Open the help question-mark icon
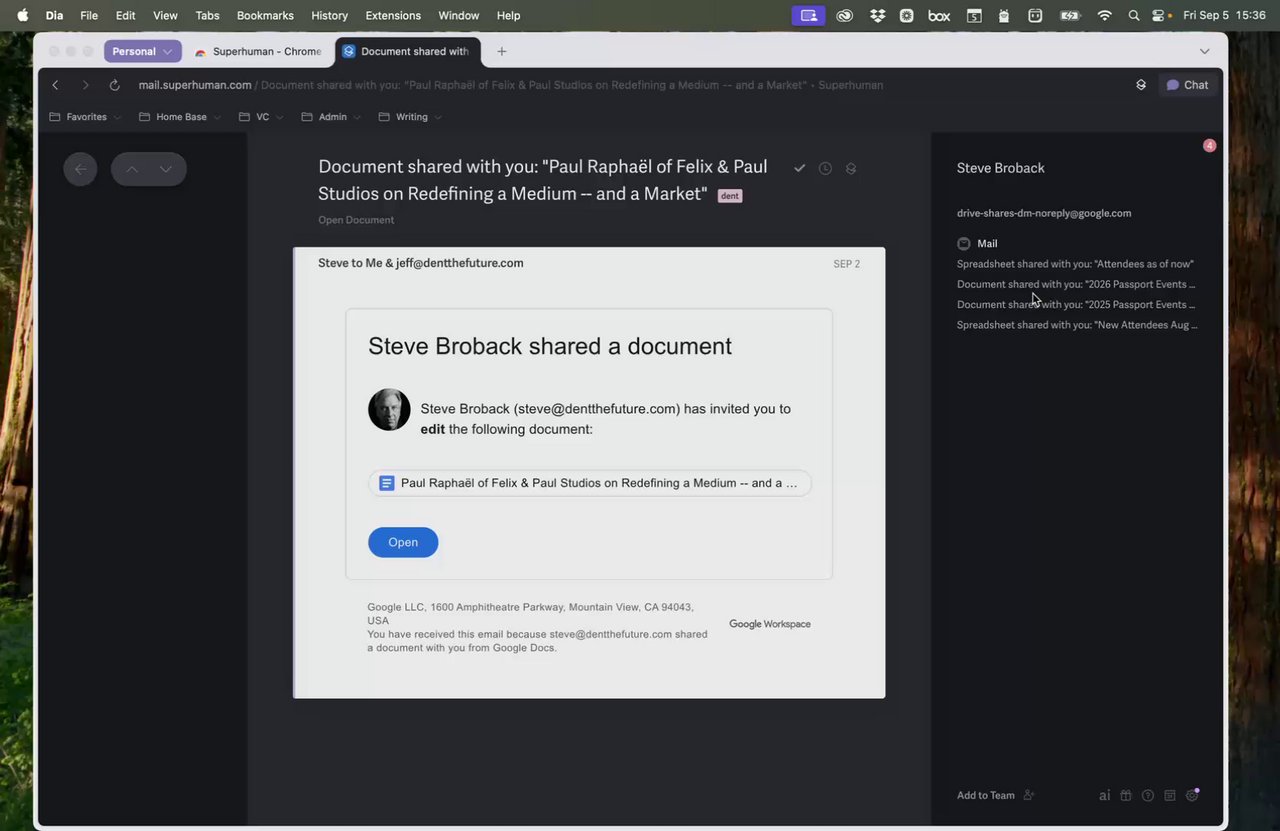The width and height of the screenshot is (1280, 831). pyautogui.click(x=1148, y=796)
